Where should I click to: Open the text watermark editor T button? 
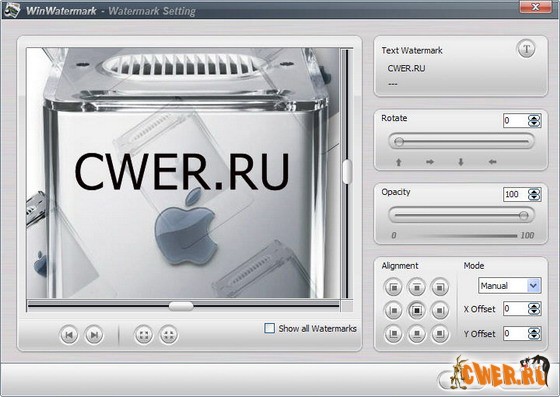coord(526,49)
